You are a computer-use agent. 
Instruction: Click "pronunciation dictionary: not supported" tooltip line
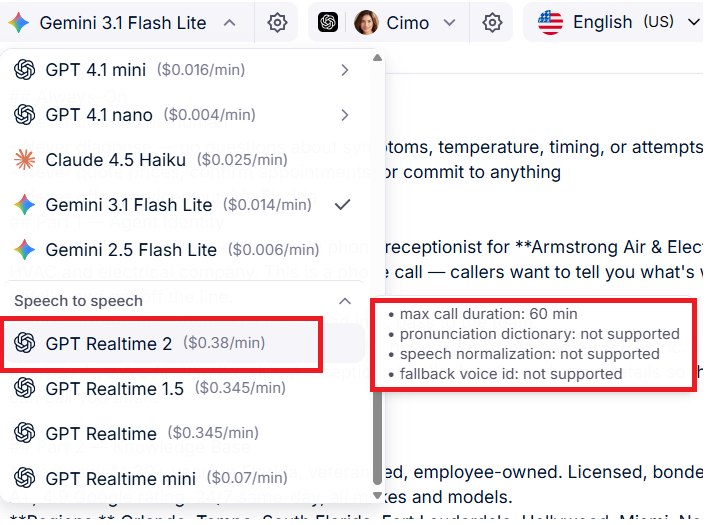(x=539, y=334)
